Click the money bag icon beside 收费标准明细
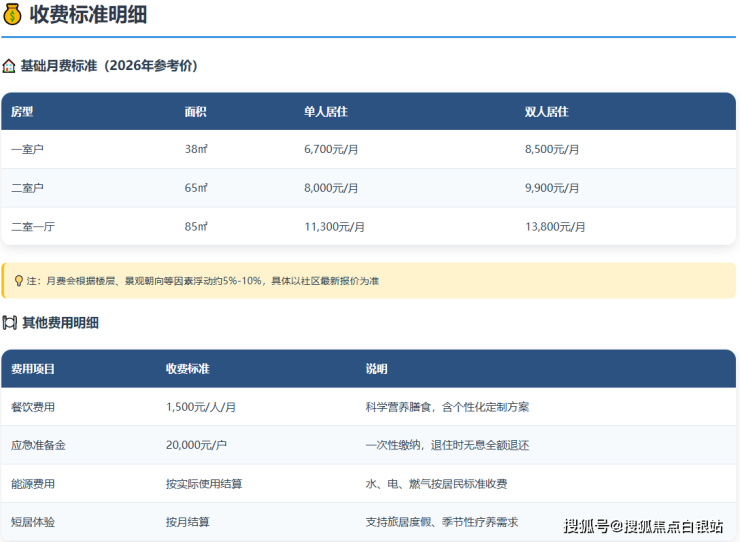The height and width of the screenshot is (542, 740). 12,14
